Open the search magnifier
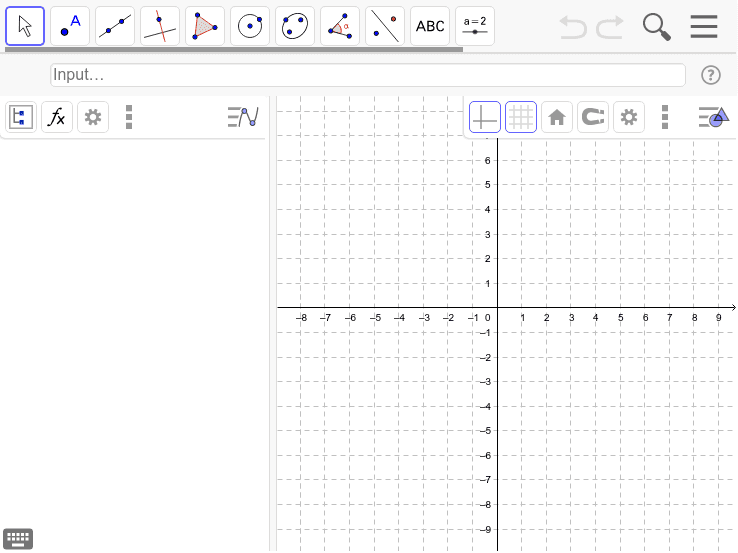 point(657,27)
